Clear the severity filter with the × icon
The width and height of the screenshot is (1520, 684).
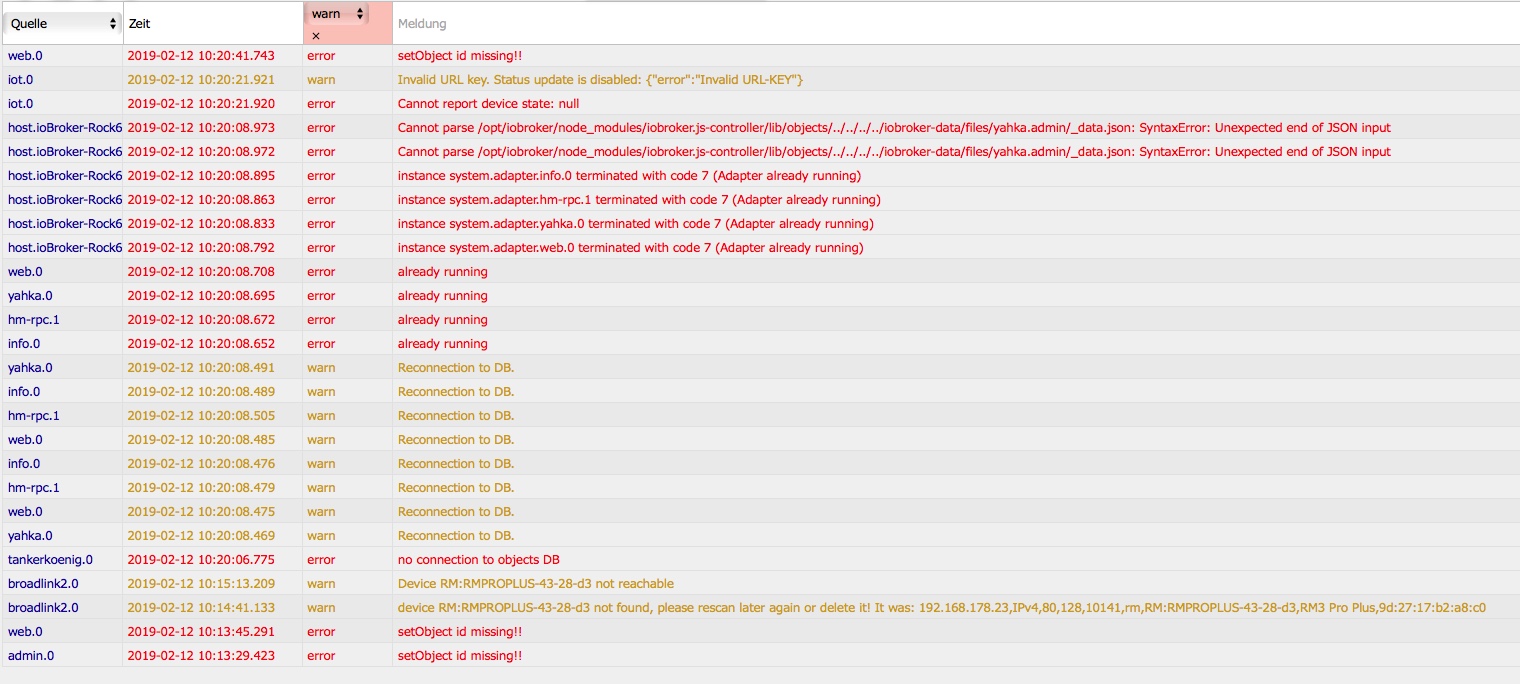pyautogui.click(x=316, y=36)
